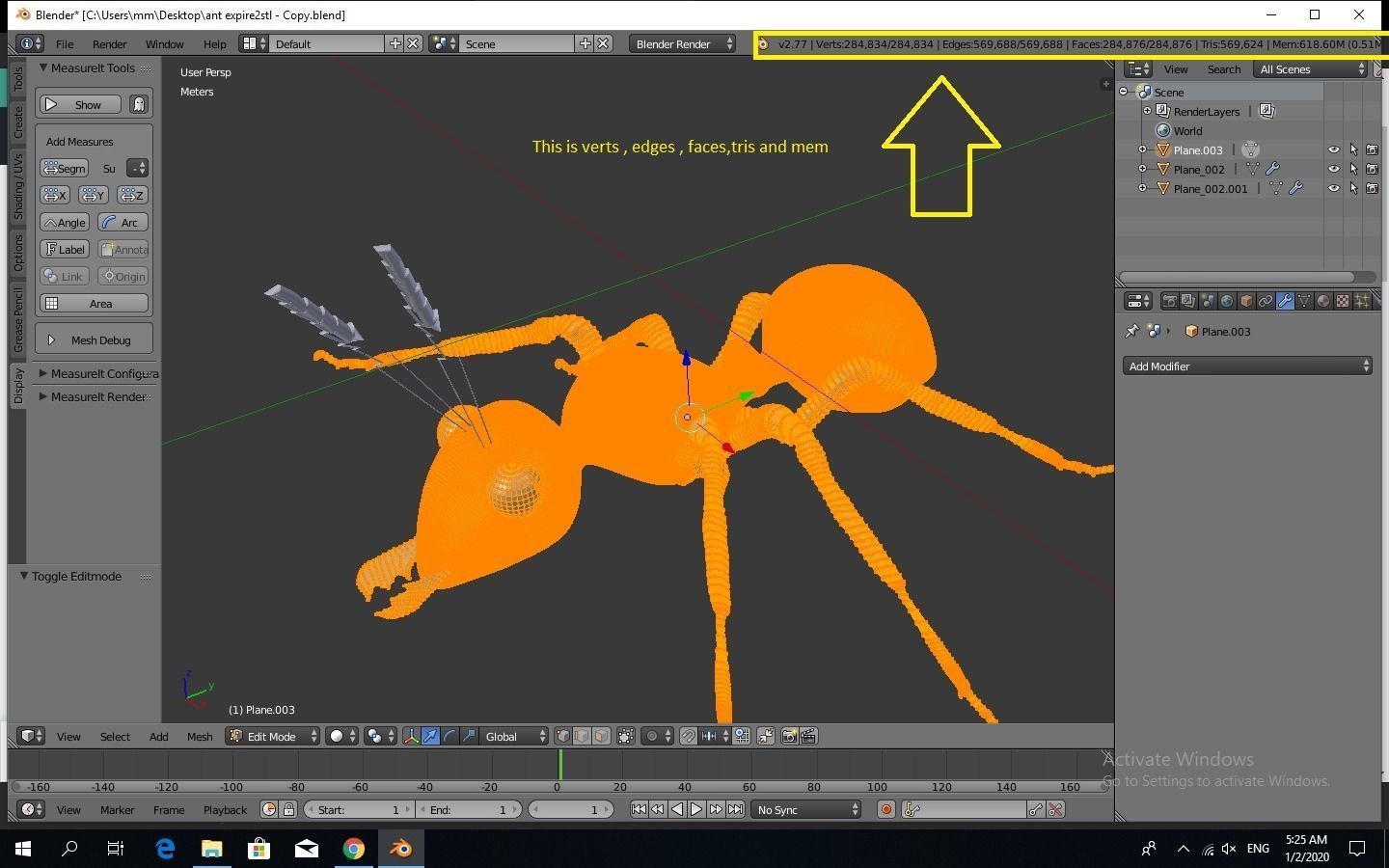Select the translate manipulator arrow icon
The height and width of the screenshot is (868, 1389).
(431, 736)
